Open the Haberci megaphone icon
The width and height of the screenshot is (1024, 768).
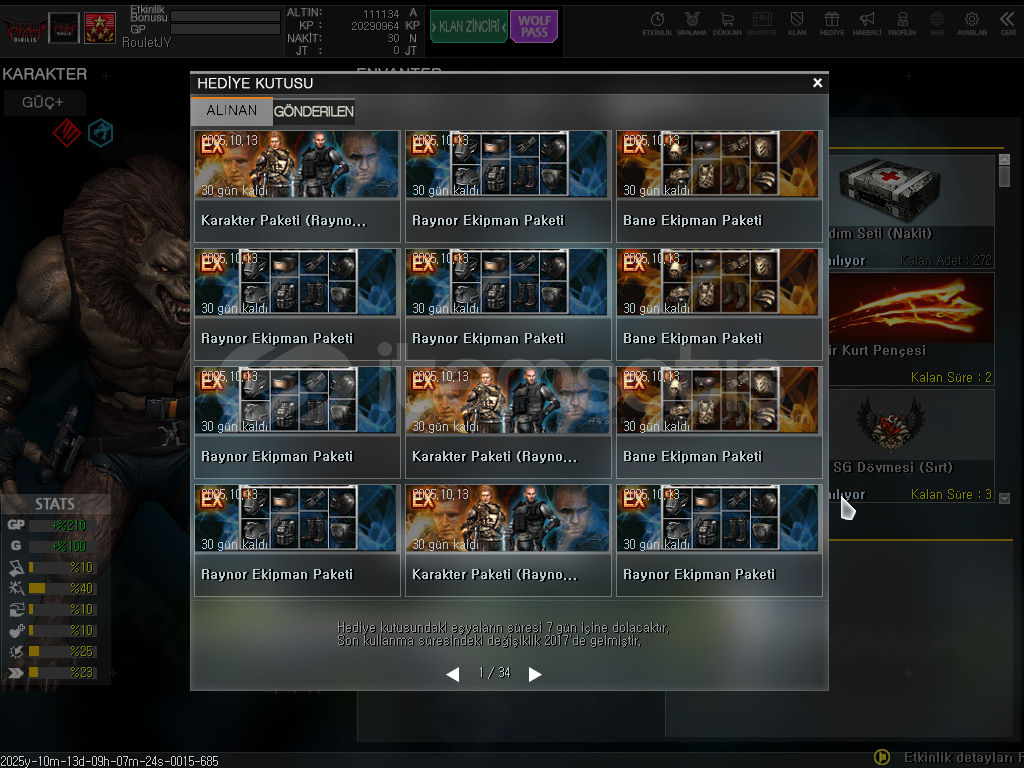pos(867,23)
